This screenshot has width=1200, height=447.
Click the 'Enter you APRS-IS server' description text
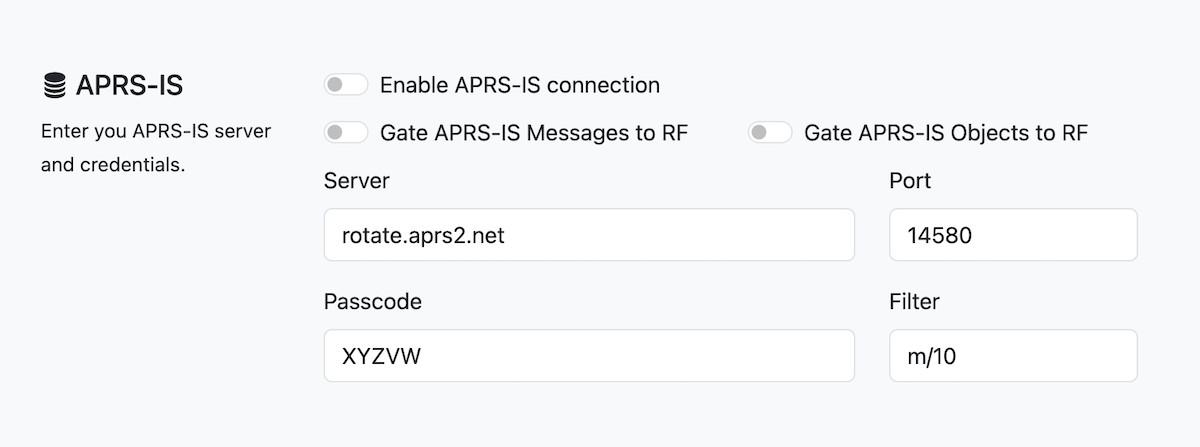click(x=156, y=132)
